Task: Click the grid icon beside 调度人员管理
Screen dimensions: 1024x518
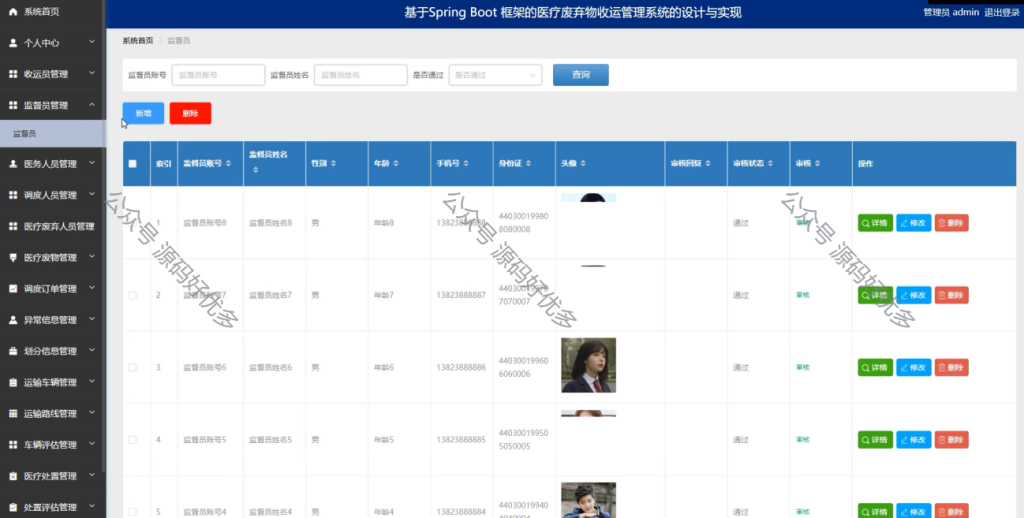Action: point(13,195)
